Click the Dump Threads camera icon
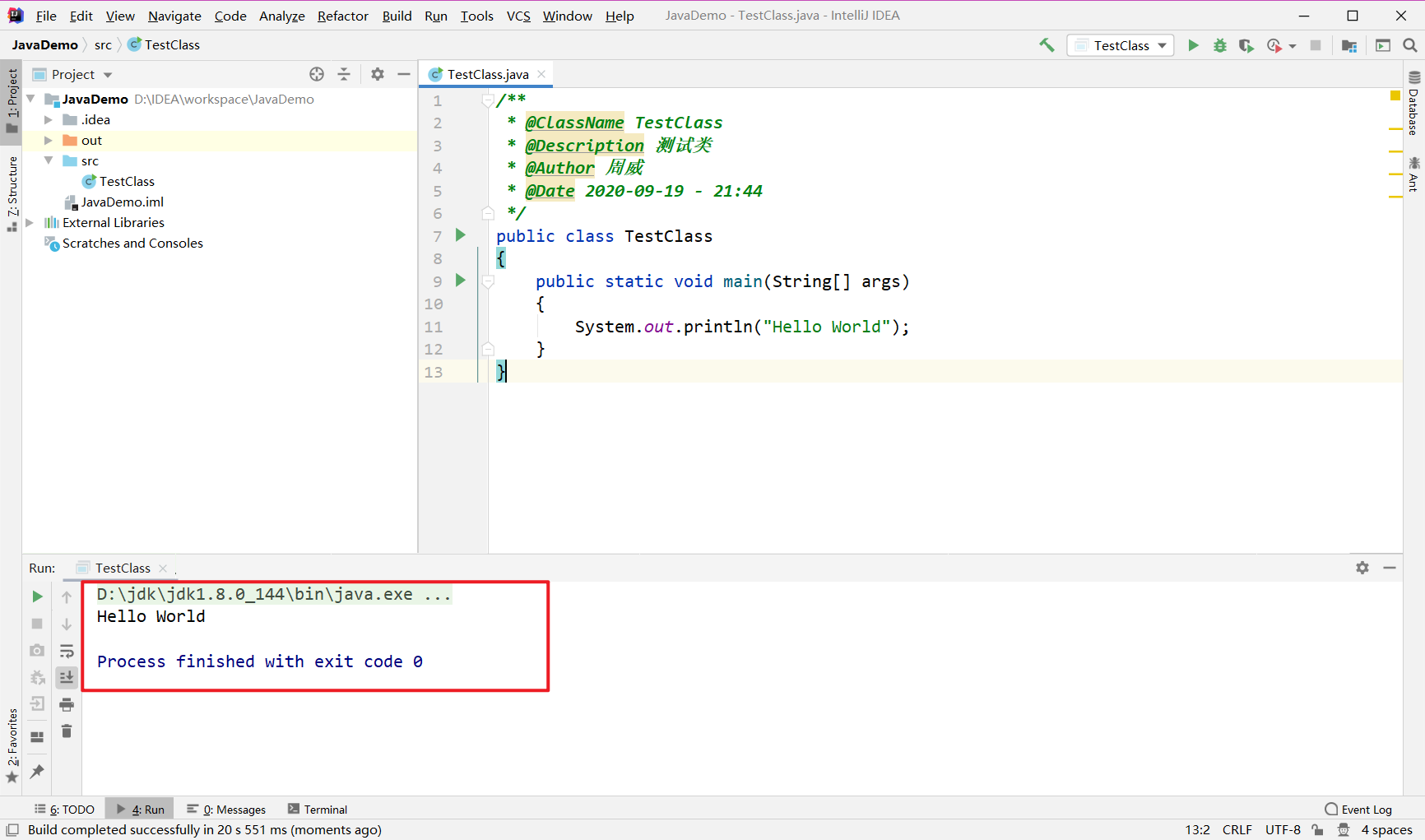The height and width of the screenshot is (840, 1425). tap(37, 650)
